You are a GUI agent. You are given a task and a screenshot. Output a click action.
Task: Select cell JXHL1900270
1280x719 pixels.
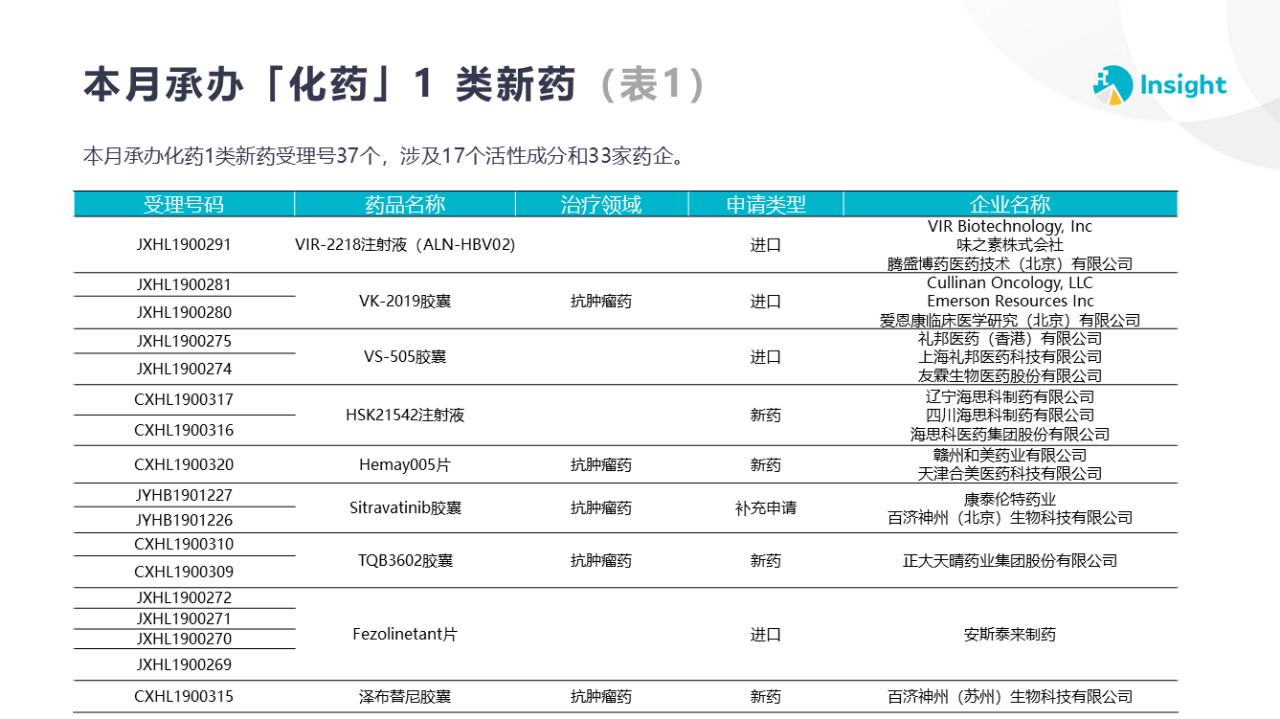184,639
